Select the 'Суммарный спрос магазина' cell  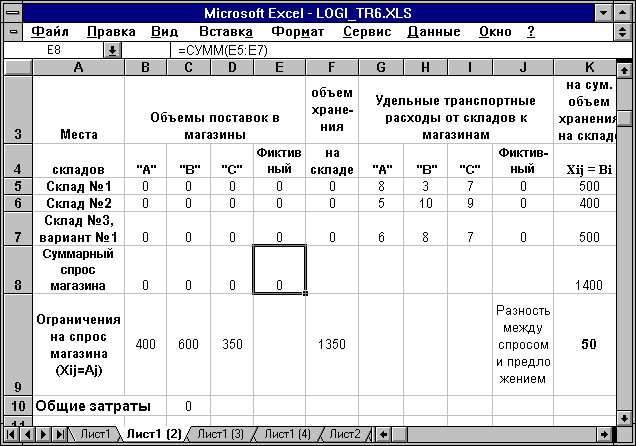coord(79,270)
